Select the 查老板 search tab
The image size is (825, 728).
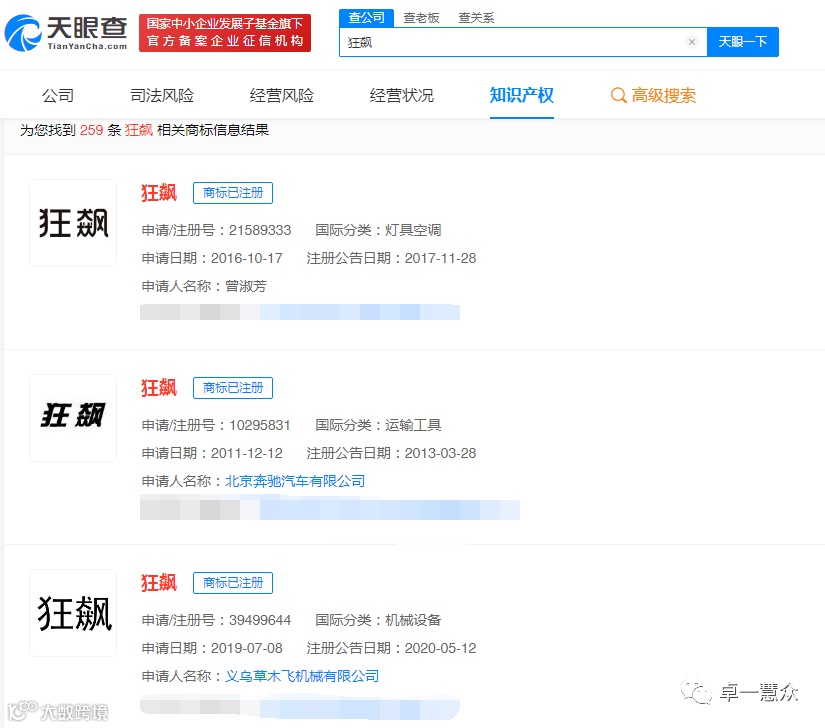point(421,18)
